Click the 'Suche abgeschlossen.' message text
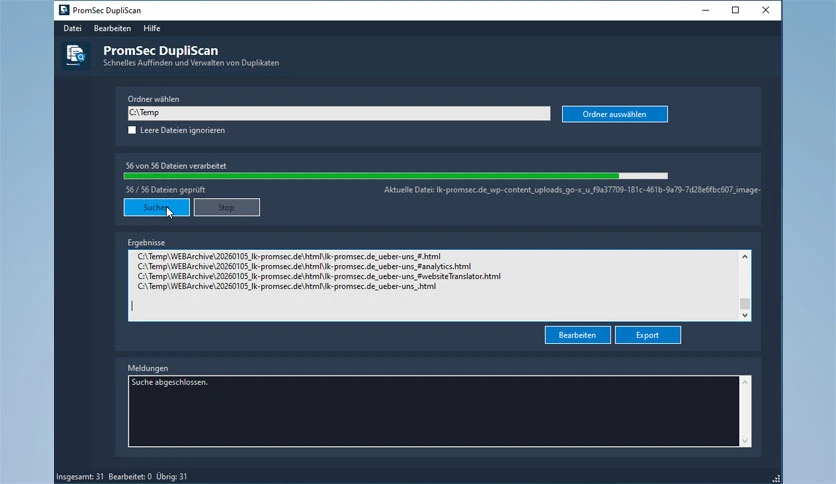This screenshot has width=836, height=484. click(x=170, y=382)
